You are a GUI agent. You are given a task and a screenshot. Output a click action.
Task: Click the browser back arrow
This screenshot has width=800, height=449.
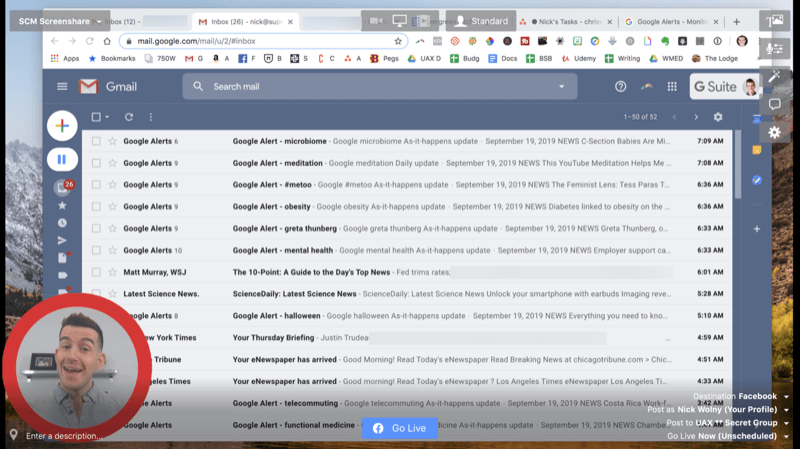[55, 41]
